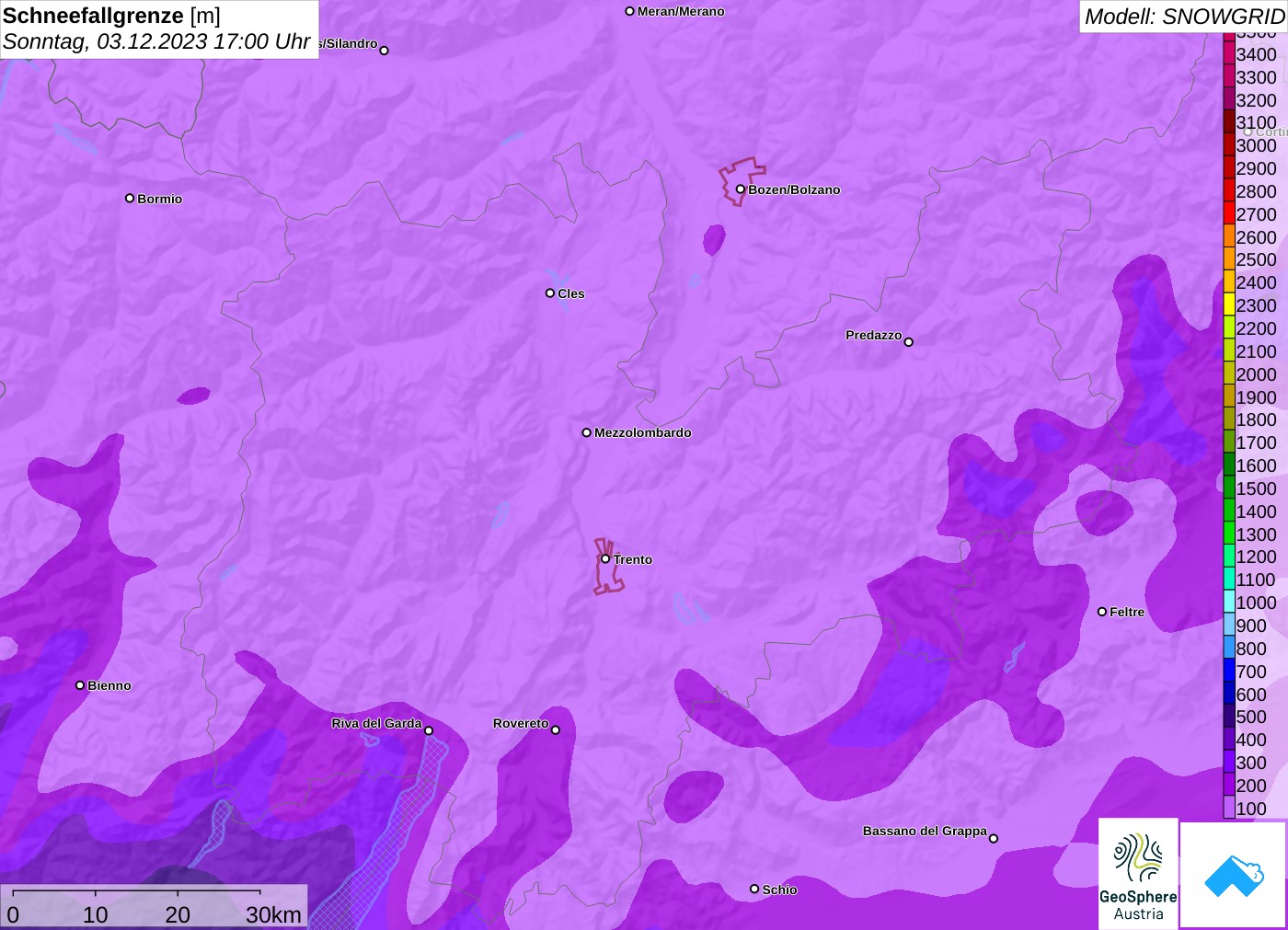Click the Riva del Garda label
Screen dimensions: 1288x930
376,723
